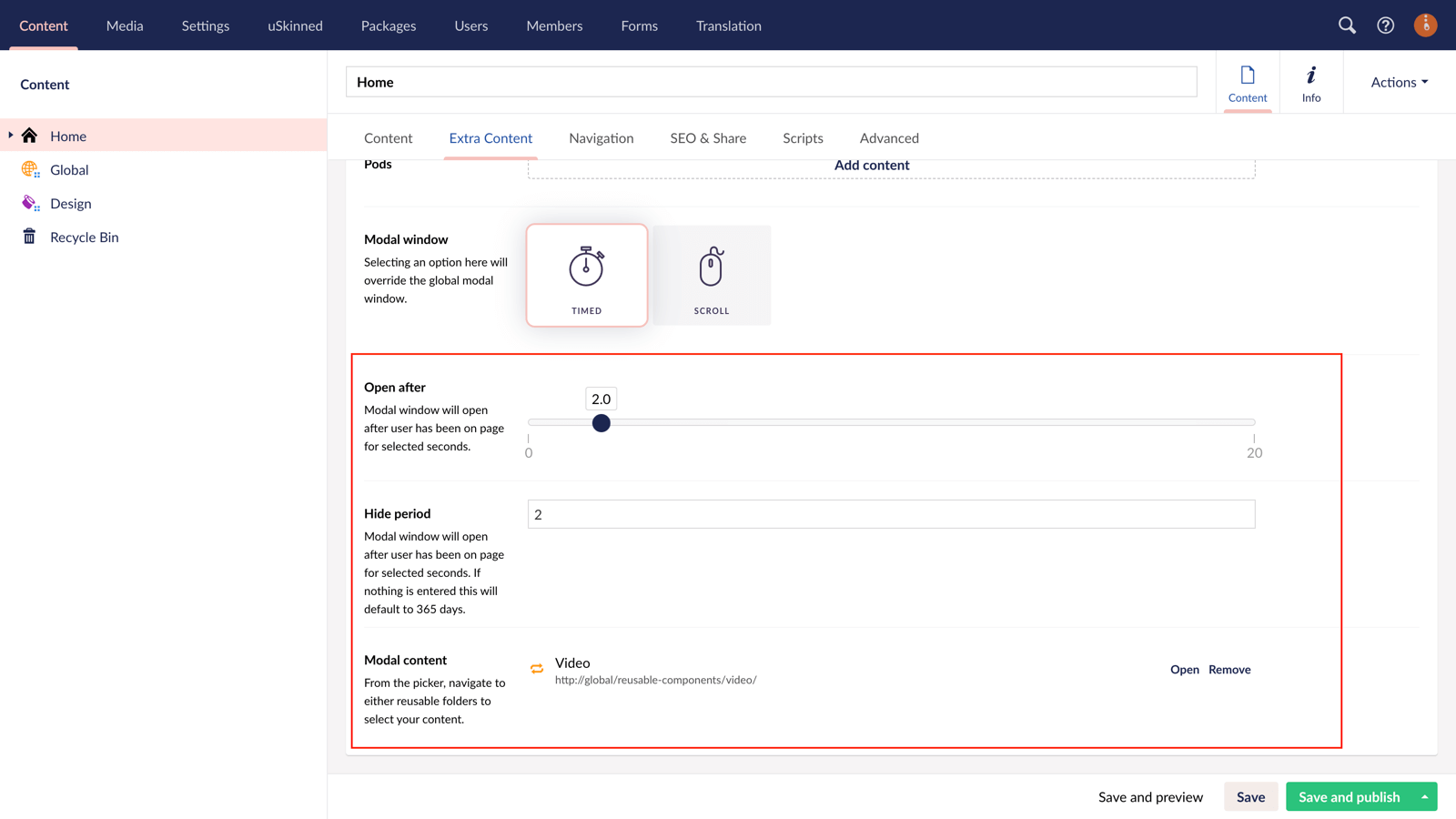Click Save and publish
This screenshot has height=819, width=1456.
(1350, 796)
